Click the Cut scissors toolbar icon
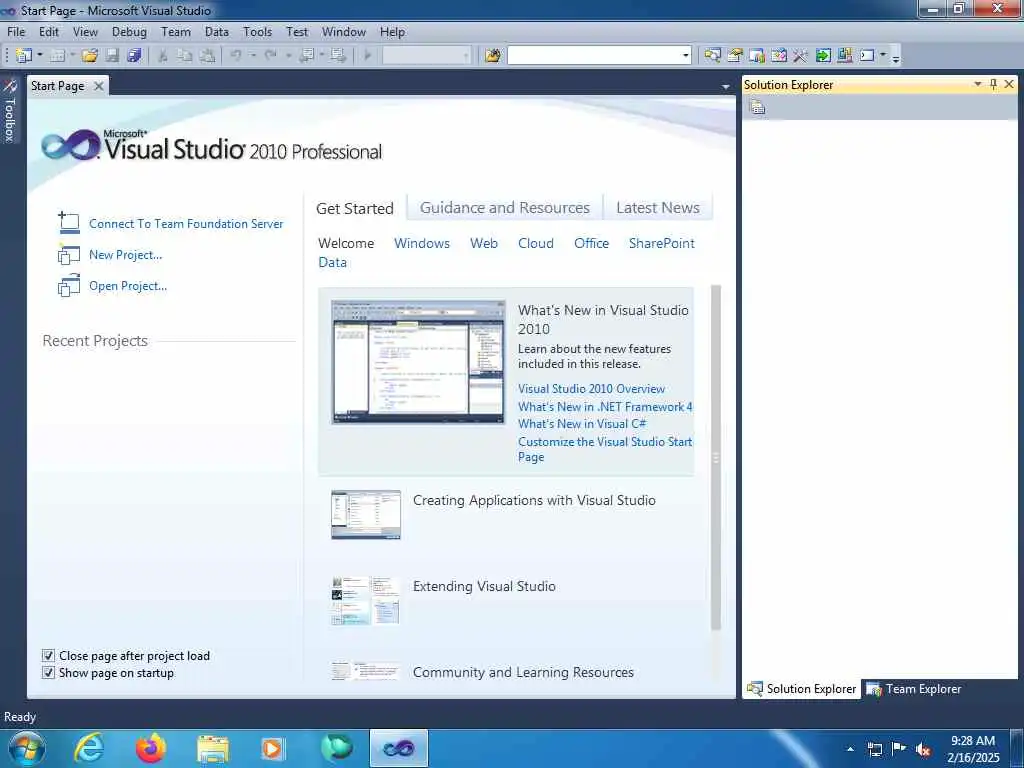 tap(163, 56)
